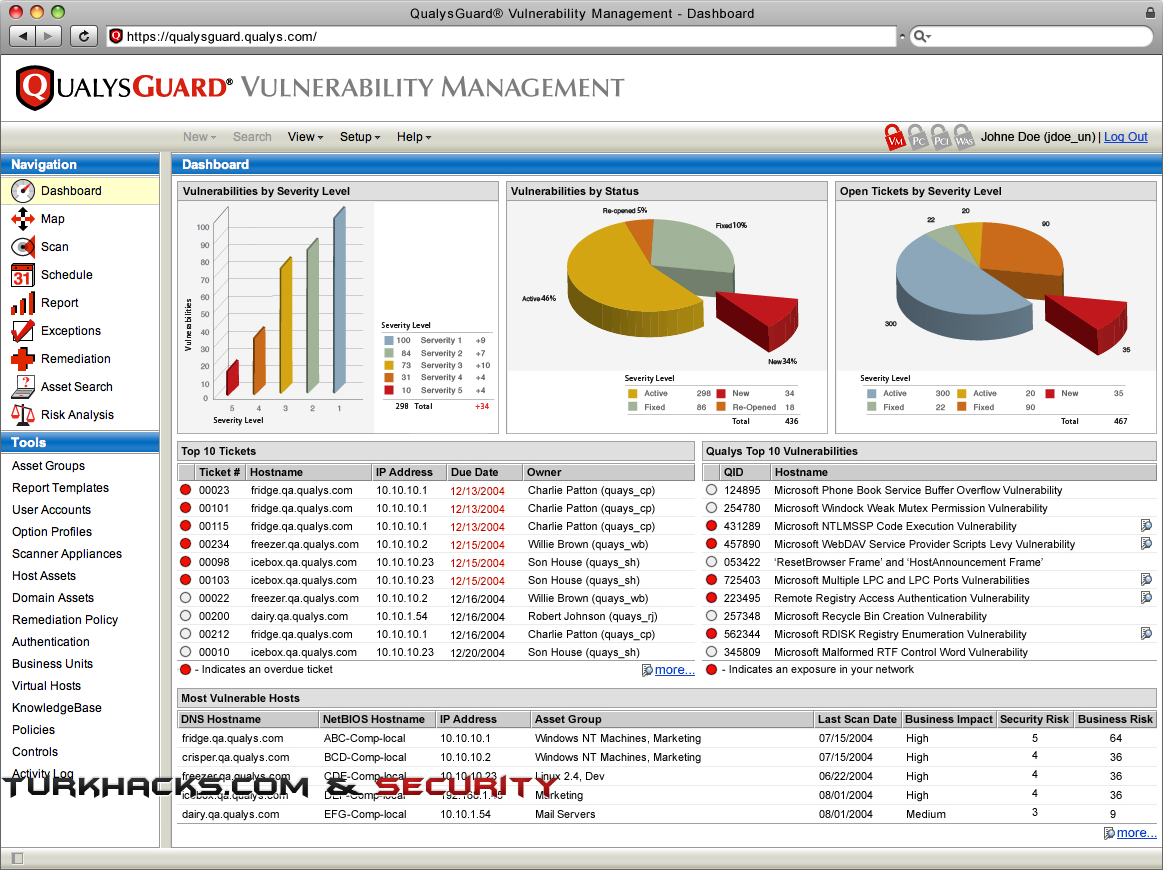Click more link under Top 10 Tickets
This screenshot has height=870, width=1163.
click(x=674, y=670)
